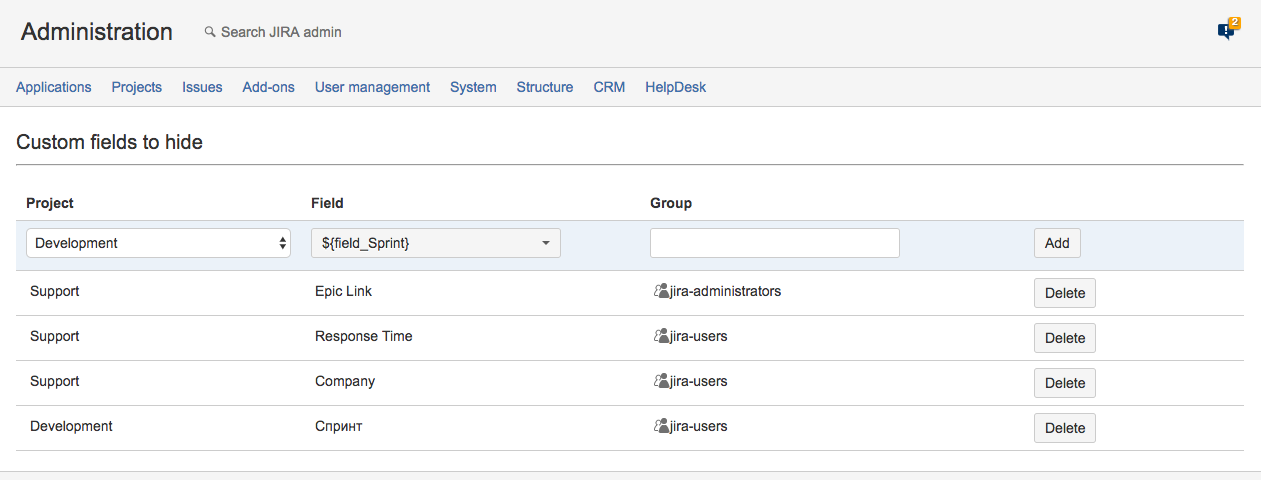Click group icon in Response Time row
This screenshot has width=1261, height=480.
660,337
